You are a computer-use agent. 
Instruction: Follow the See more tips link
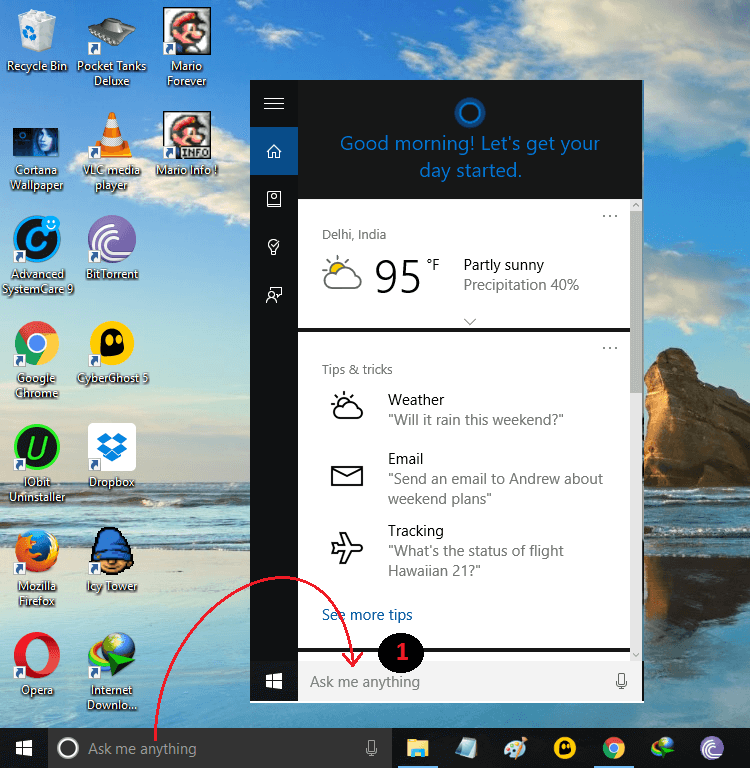click(x=367, y=615)
